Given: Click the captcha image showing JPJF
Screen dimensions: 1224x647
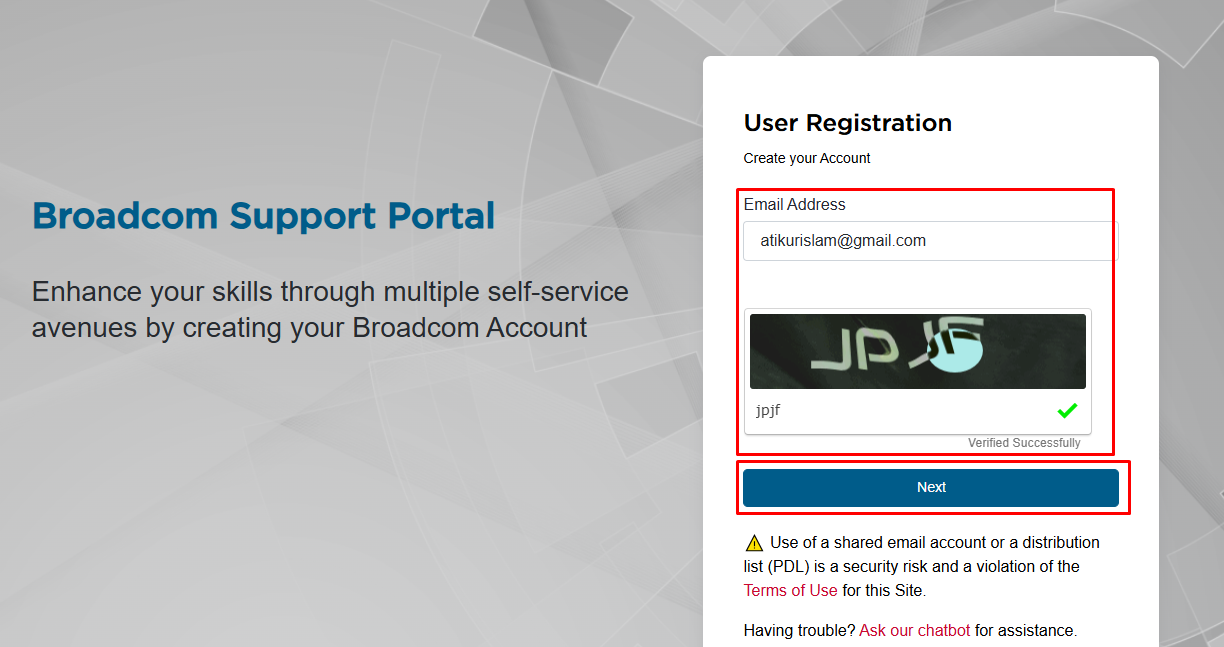Looking at the screenshot, I should point(918,352).
